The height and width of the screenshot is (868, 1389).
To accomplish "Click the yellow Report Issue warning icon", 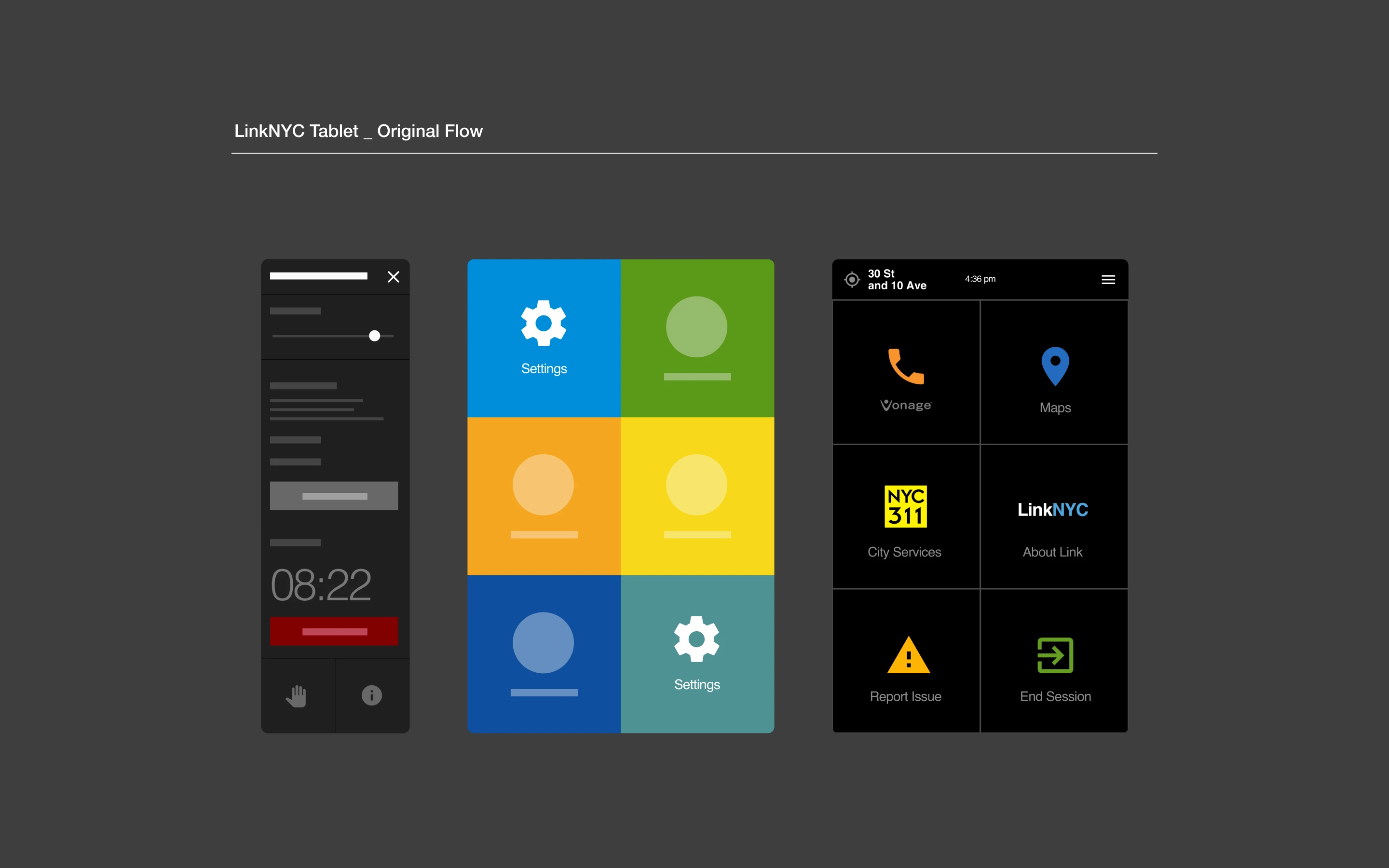I will coord(908,655).
